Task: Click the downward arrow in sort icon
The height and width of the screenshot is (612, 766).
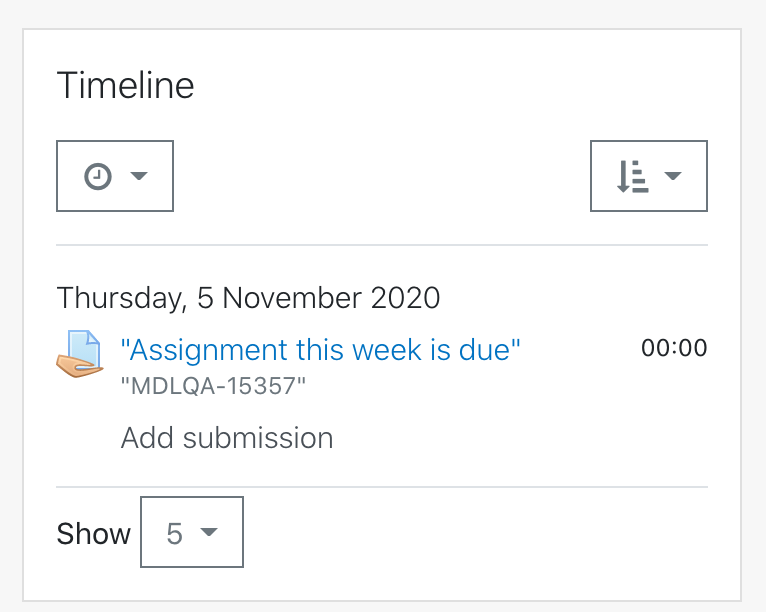Action: 623,176
